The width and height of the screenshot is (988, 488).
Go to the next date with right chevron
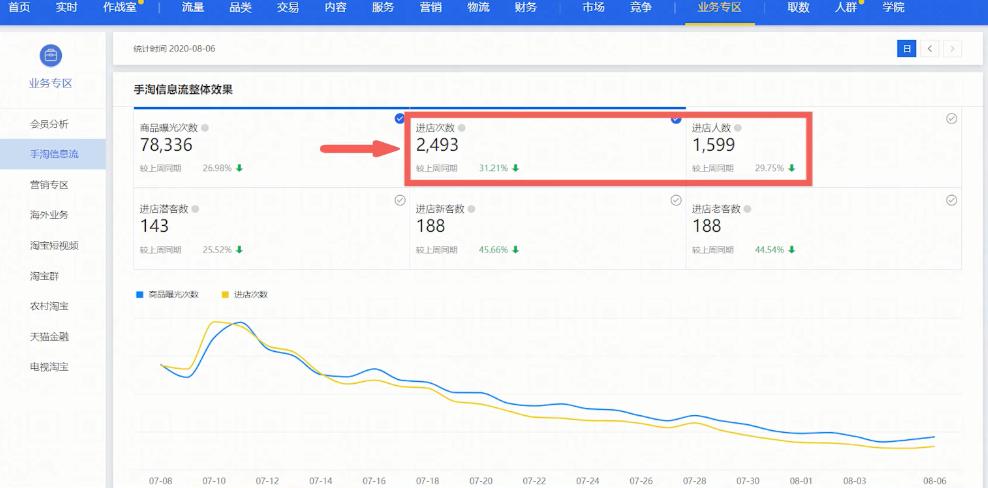pyautogui.click(x=953, y=49)
